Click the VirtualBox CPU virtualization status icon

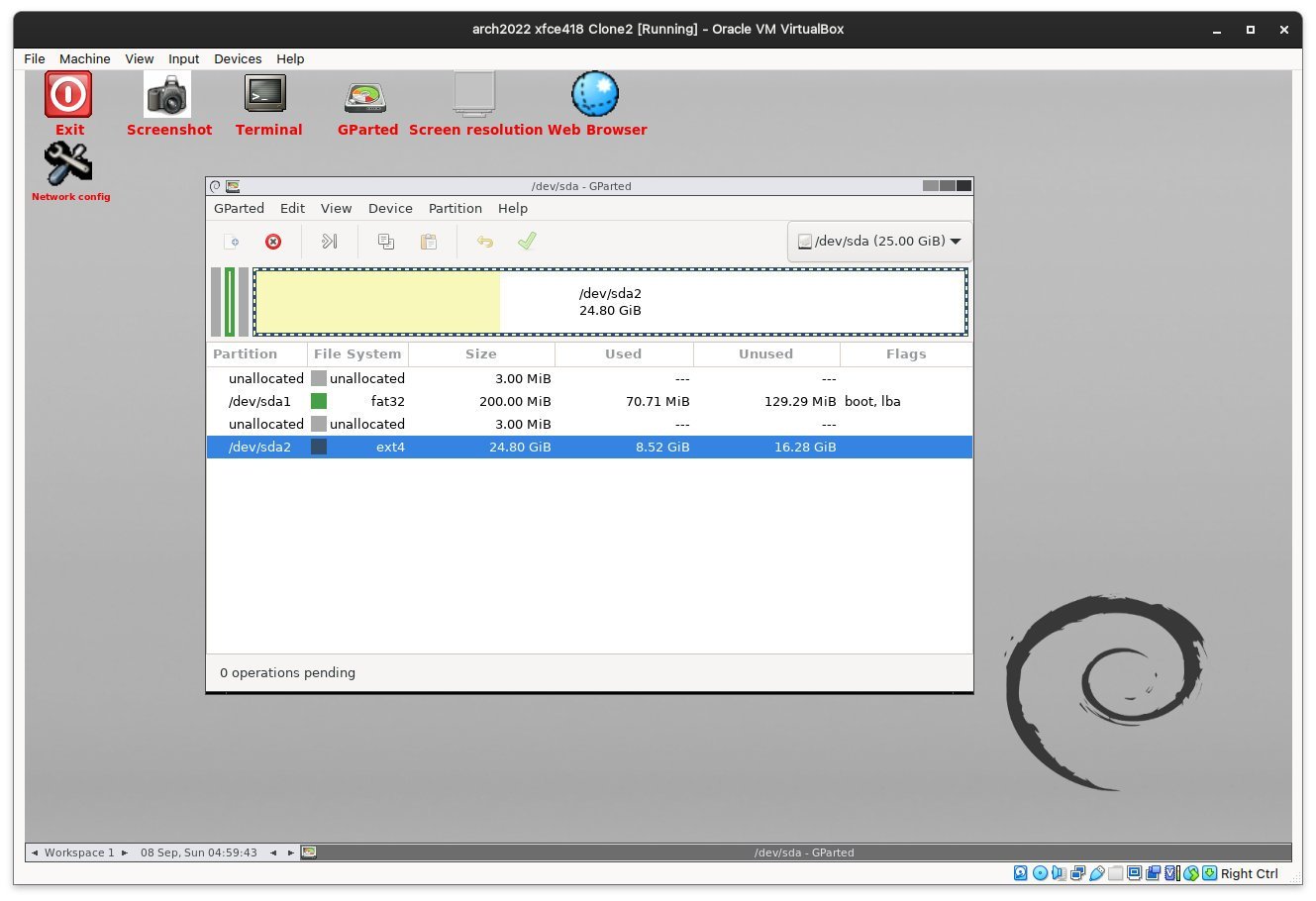(1172, 873)
